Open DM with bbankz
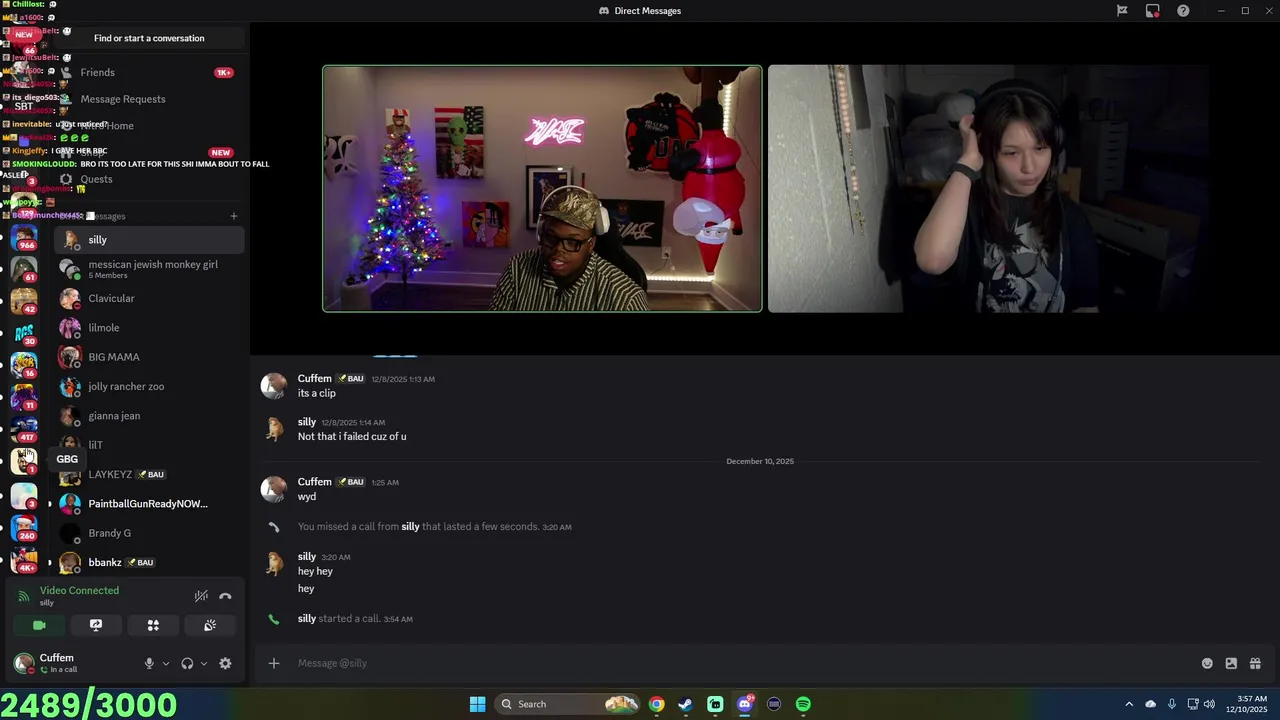Image resolution: width=1280 pixels, height=720 pixels. pos(148,562)
